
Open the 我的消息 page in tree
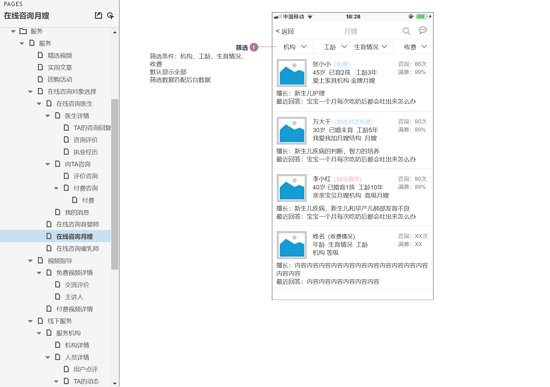click(72, 212)
